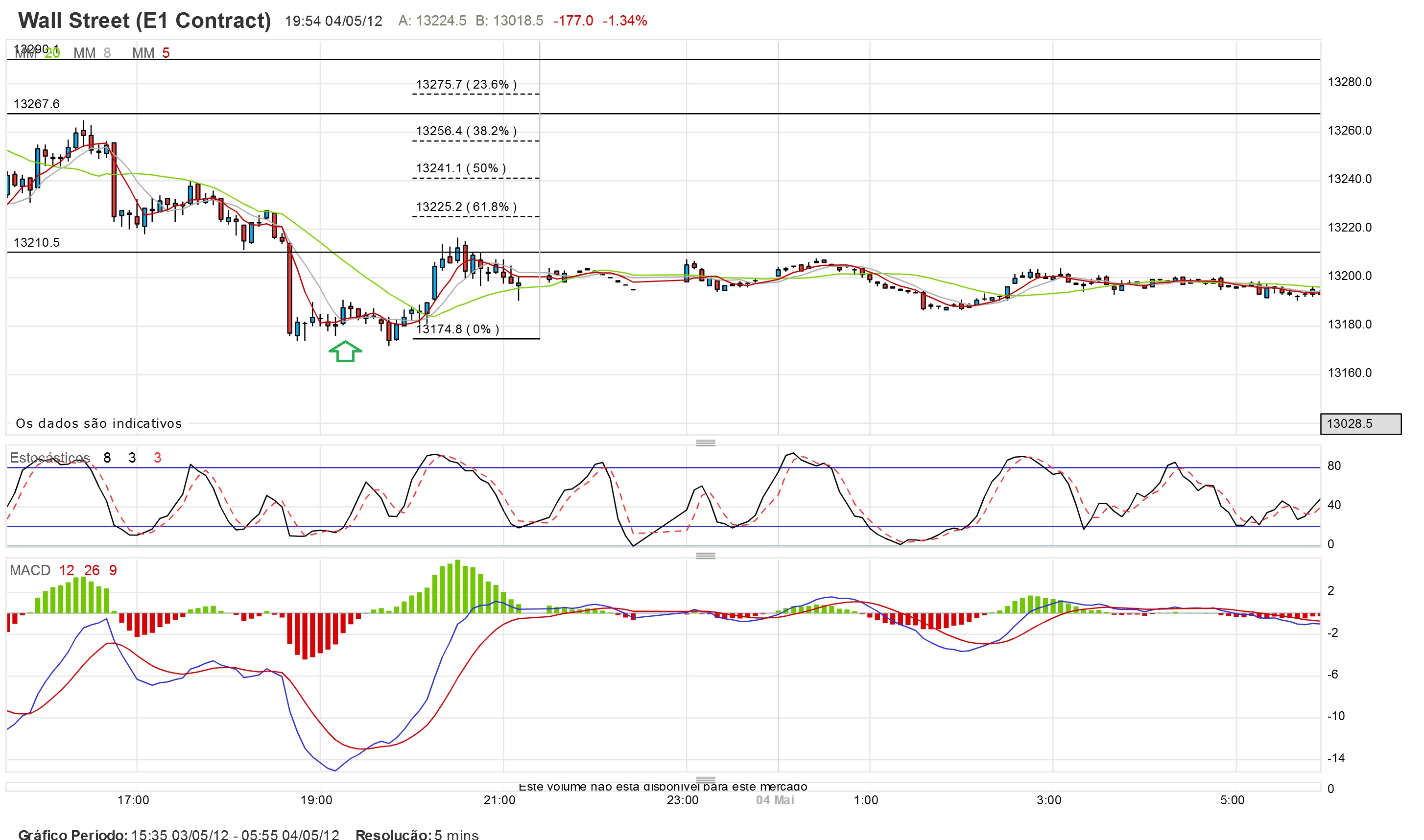Viewport: 1424px width, 840px height.
Task: Click the current price box 13028.5
Action: tap(1360, 424)
